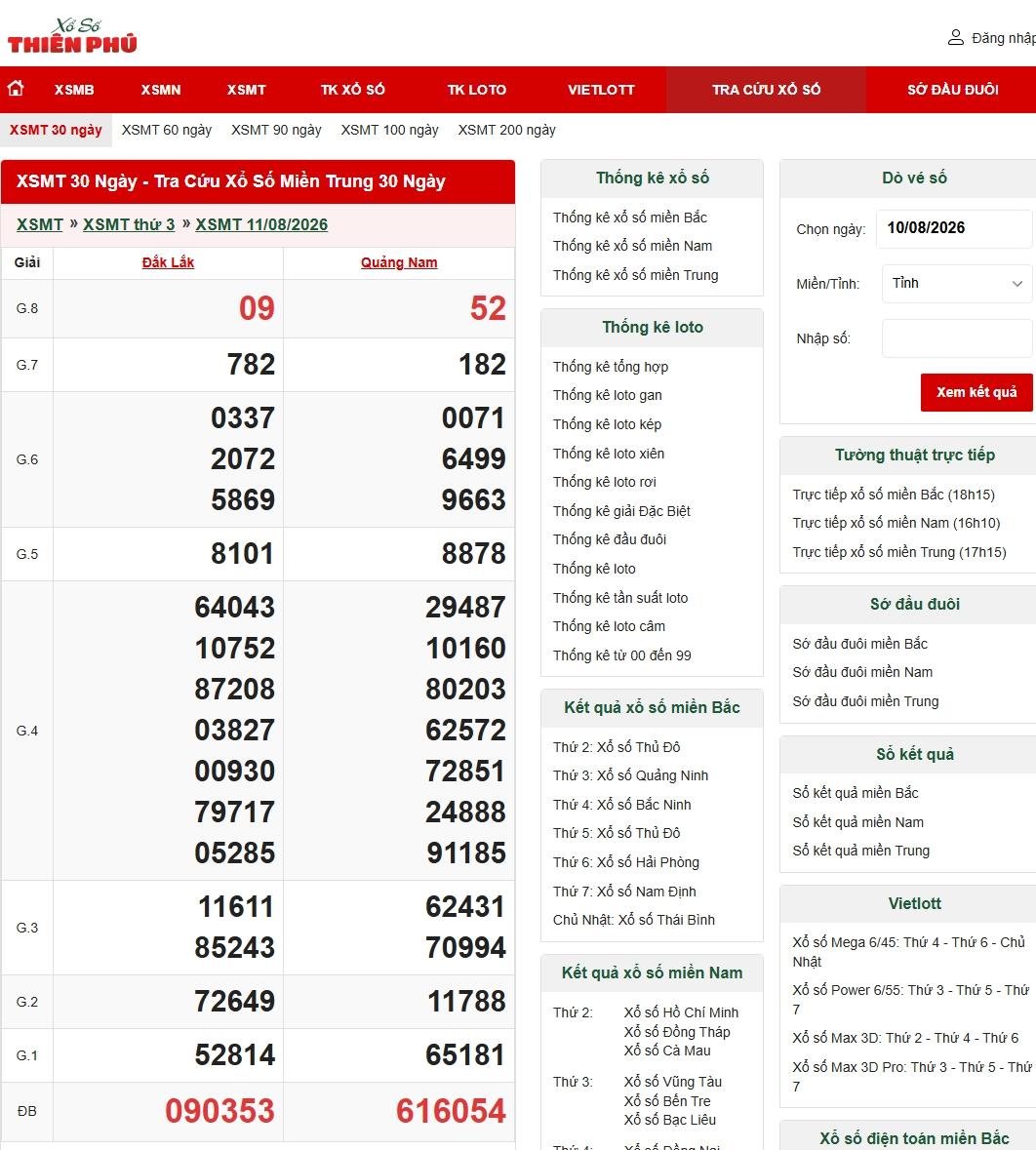
Task: Follow the XSMT breadcrumb link
Action: pos(40,224)
